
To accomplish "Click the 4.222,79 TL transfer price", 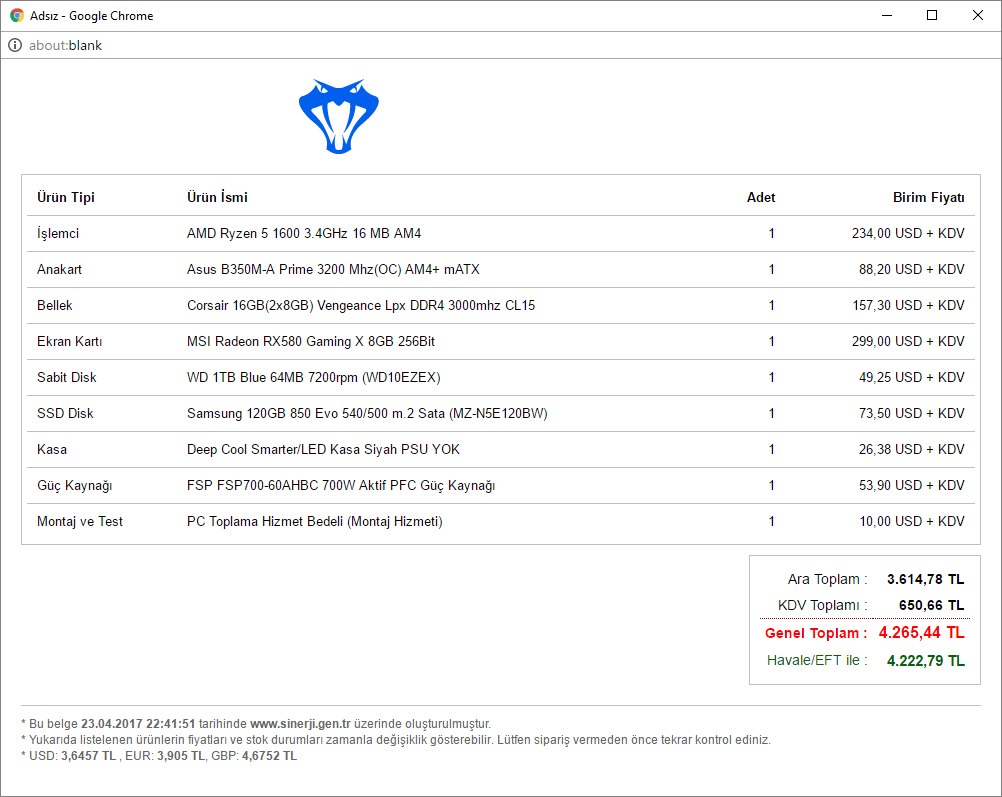I will pos(925,661).
